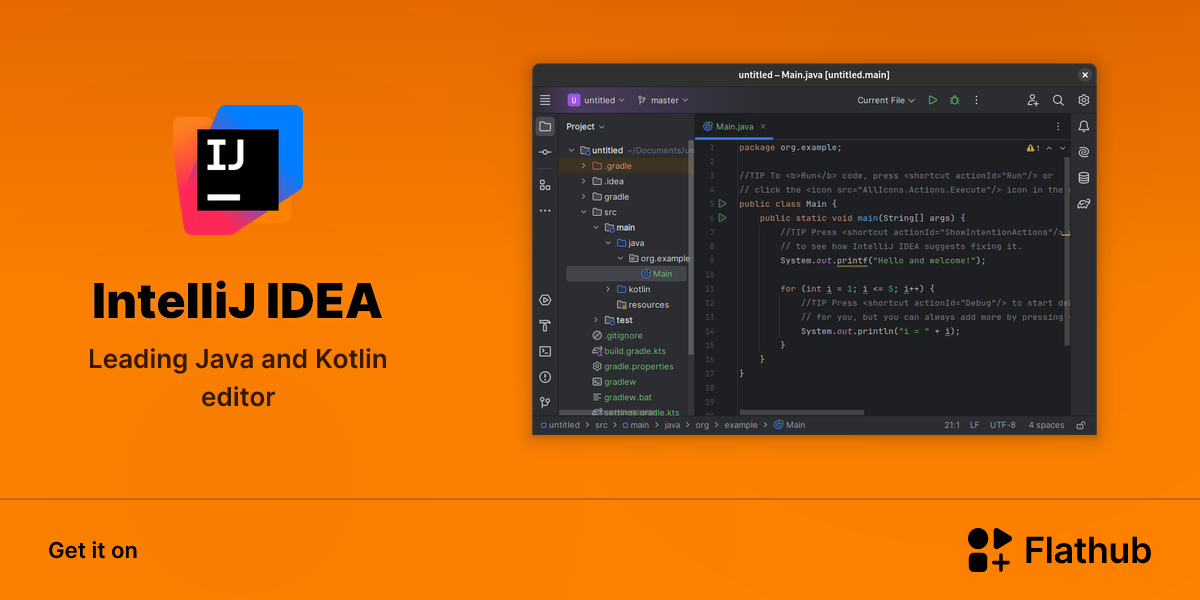Change UTF-8 file encoding in status bar
1200x600 pixels.
(1003, 425)
